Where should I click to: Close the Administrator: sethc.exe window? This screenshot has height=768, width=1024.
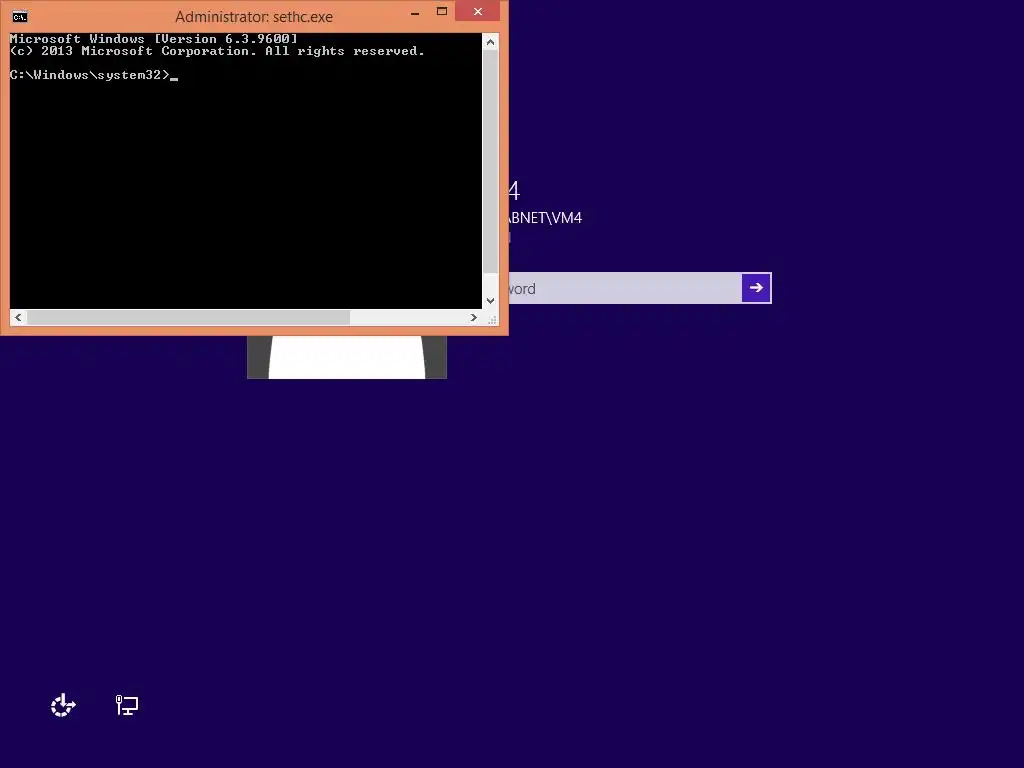[478, 12]
